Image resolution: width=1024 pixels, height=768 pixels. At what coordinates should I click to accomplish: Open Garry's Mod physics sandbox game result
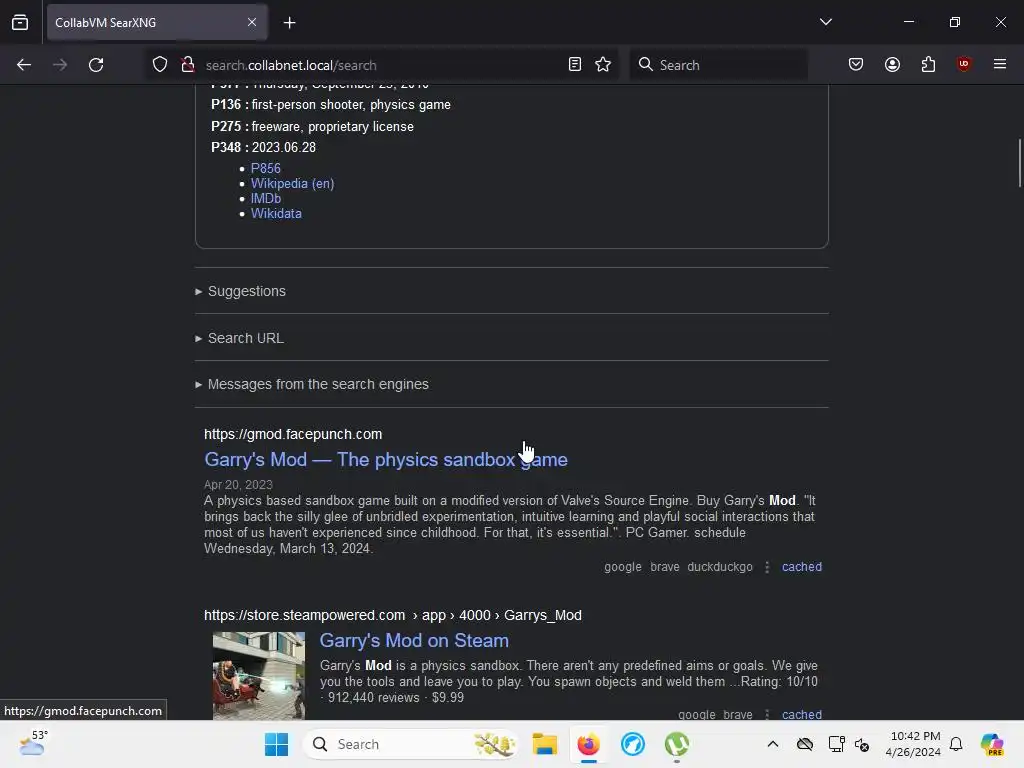[x=386, y=460]
